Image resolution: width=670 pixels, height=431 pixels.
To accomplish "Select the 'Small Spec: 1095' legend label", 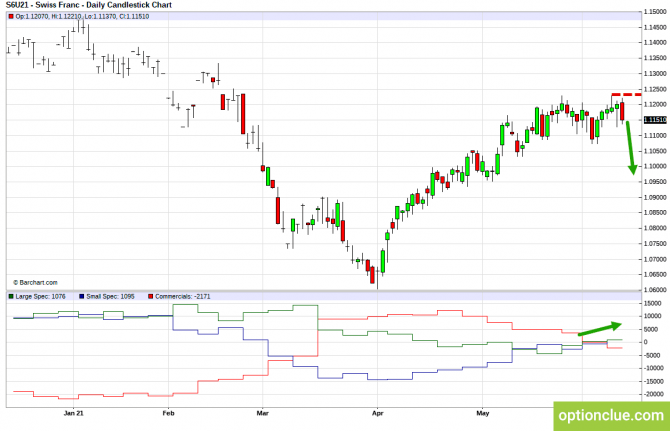I will click(x=110, y=296).
